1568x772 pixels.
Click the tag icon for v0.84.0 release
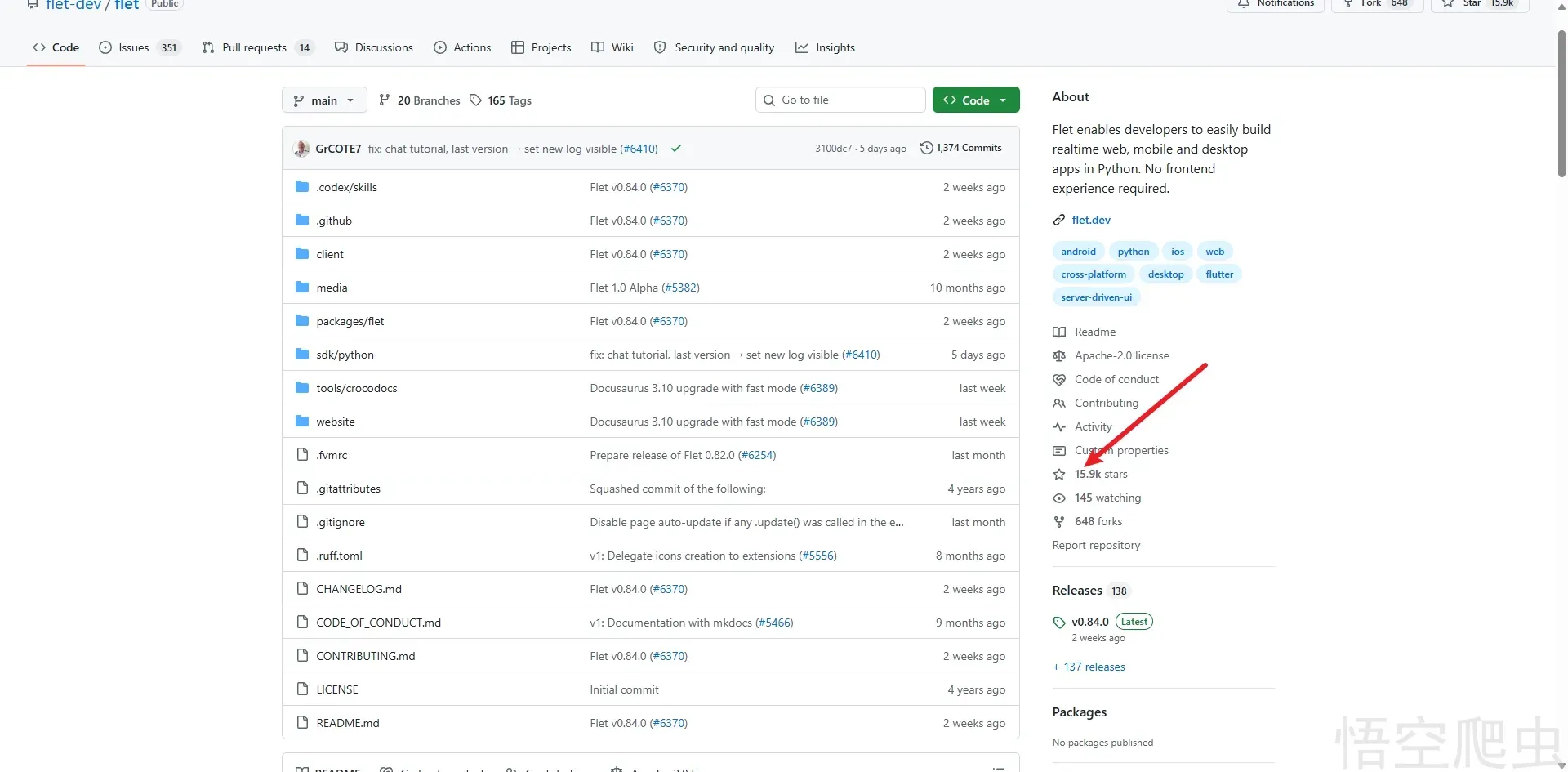pos(1059,623)
